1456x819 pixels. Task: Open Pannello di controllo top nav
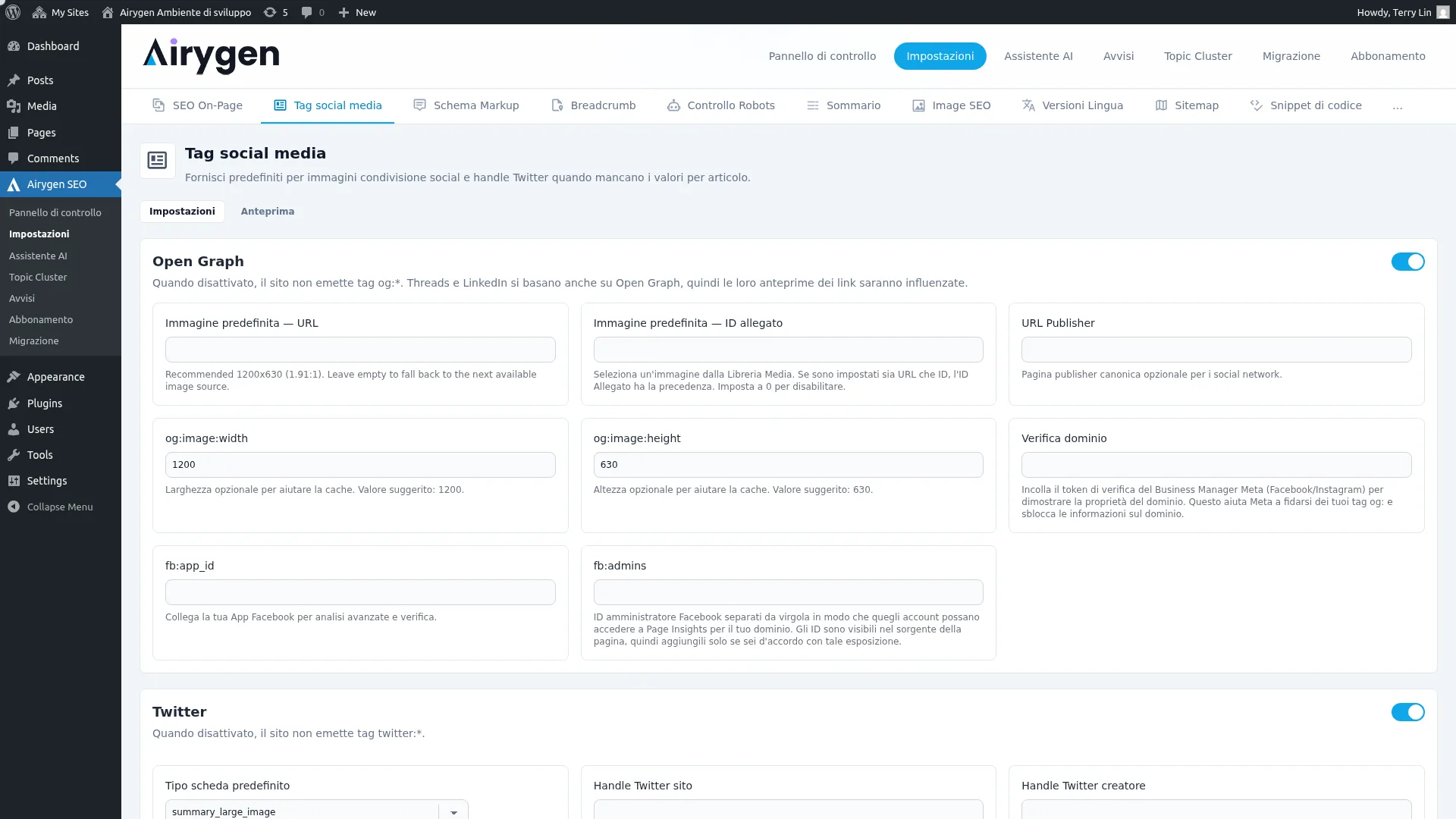[x=822, y=56]
